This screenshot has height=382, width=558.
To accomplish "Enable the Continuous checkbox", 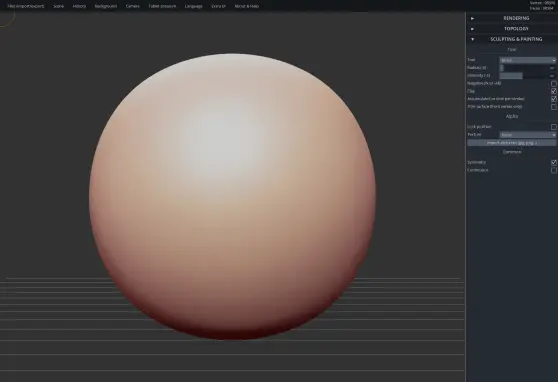I will [554, 170].
